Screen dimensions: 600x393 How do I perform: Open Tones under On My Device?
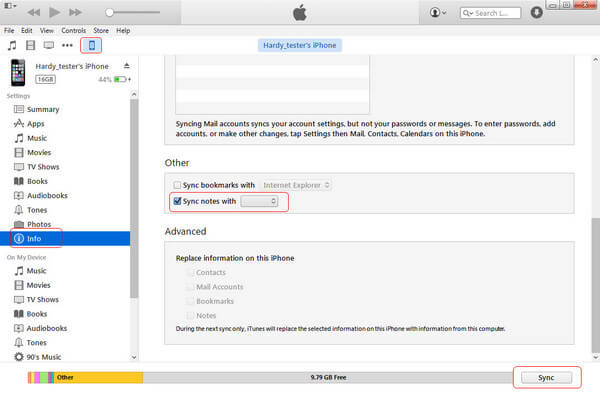point(65,342)
